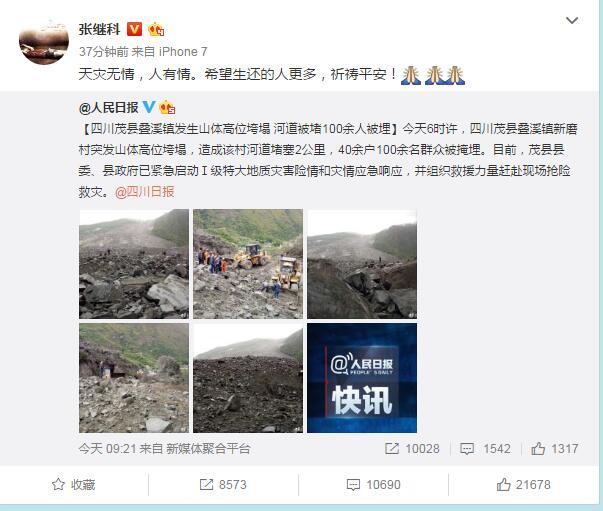
Task: Open the 快讯 People's Daily image
Action: pos(362,378)
